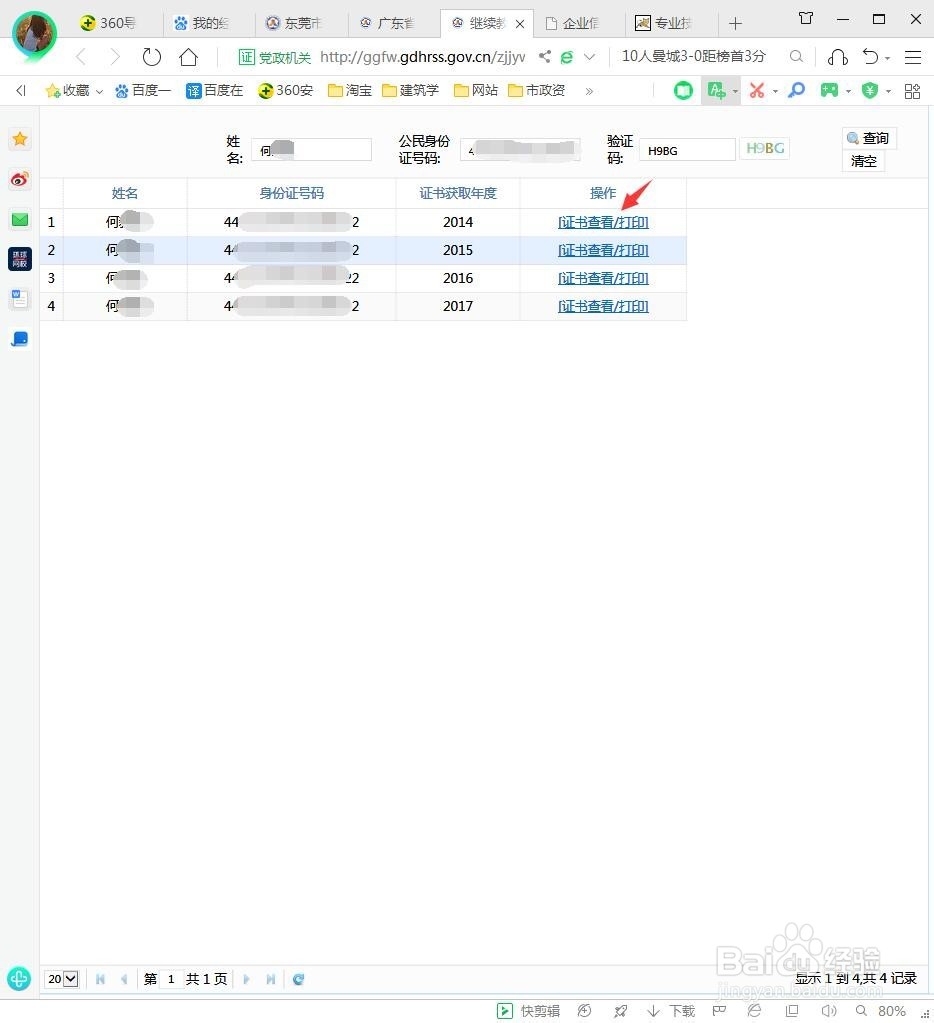The height and width of the screenshot is (1023, 934).
Task: Close the 继续教 tab
Action: click(520, 24)
